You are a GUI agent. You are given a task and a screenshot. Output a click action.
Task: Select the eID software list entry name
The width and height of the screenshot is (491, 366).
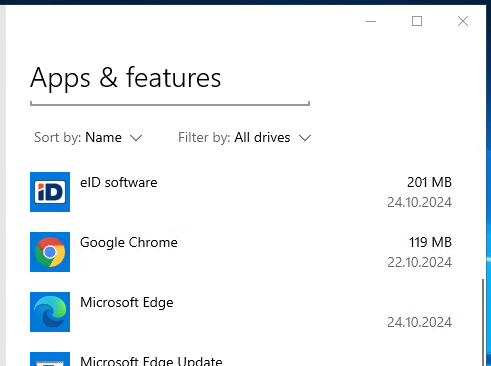pyautogui.click(x=119, y=183)
